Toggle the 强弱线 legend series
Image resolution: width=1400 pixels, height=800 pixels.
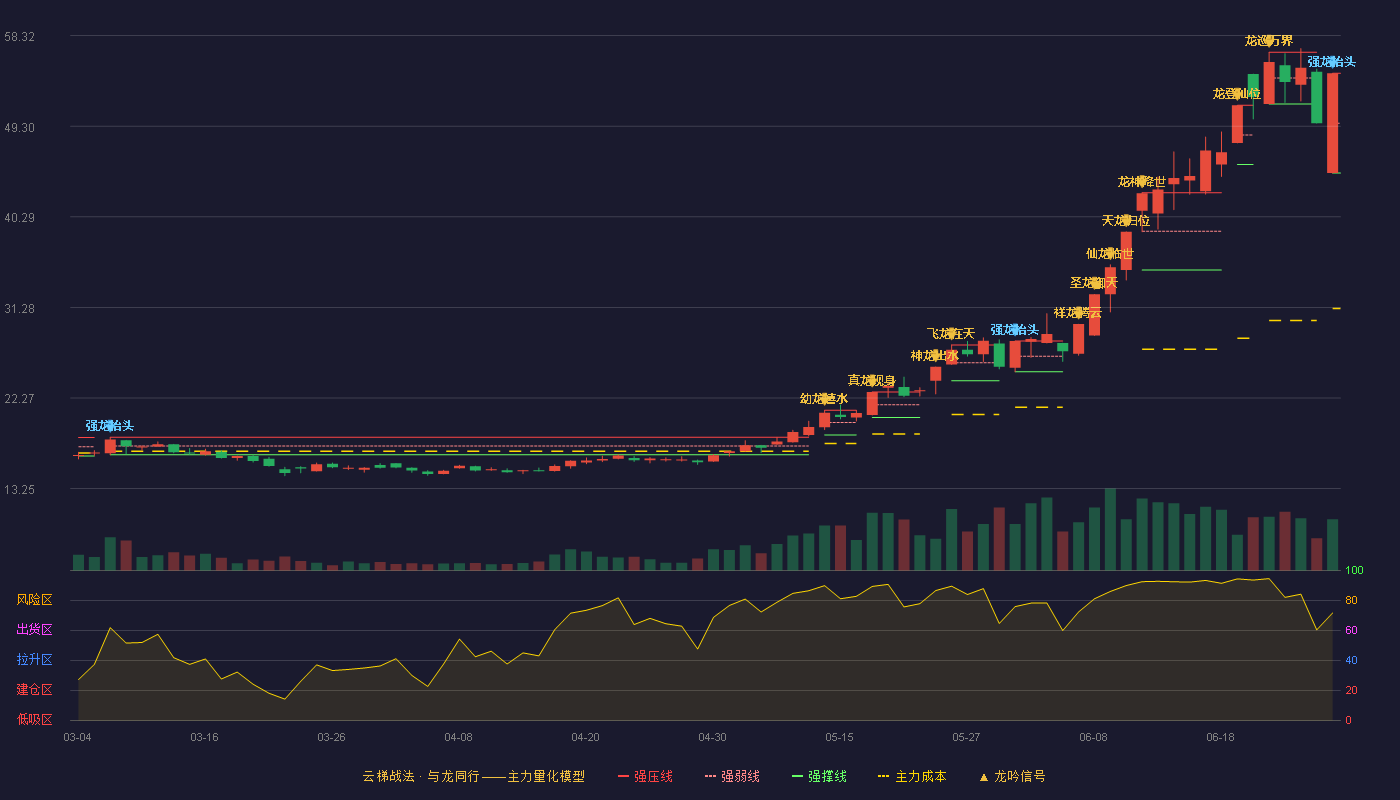click(732, 776)
